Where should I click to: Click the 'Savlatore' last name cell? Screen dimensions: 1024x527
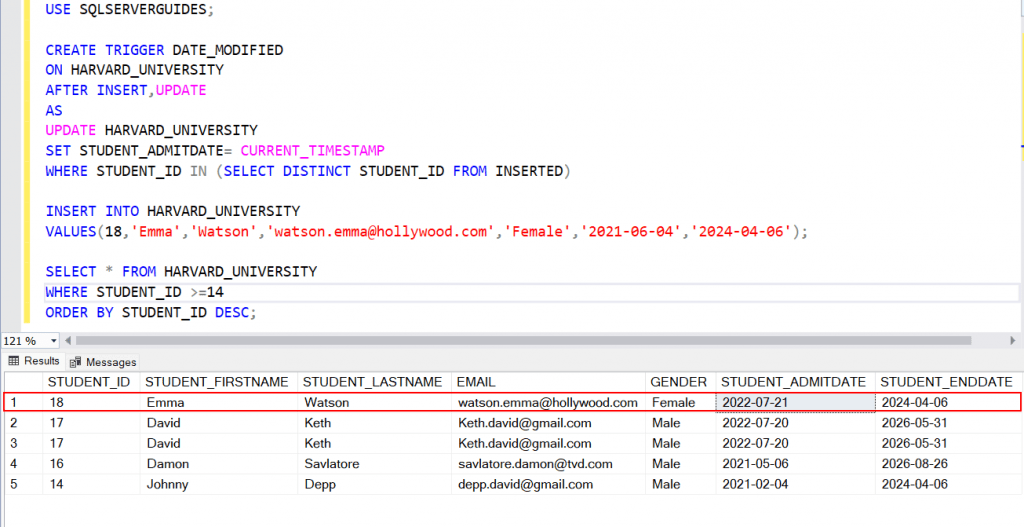tap(374, 464)
